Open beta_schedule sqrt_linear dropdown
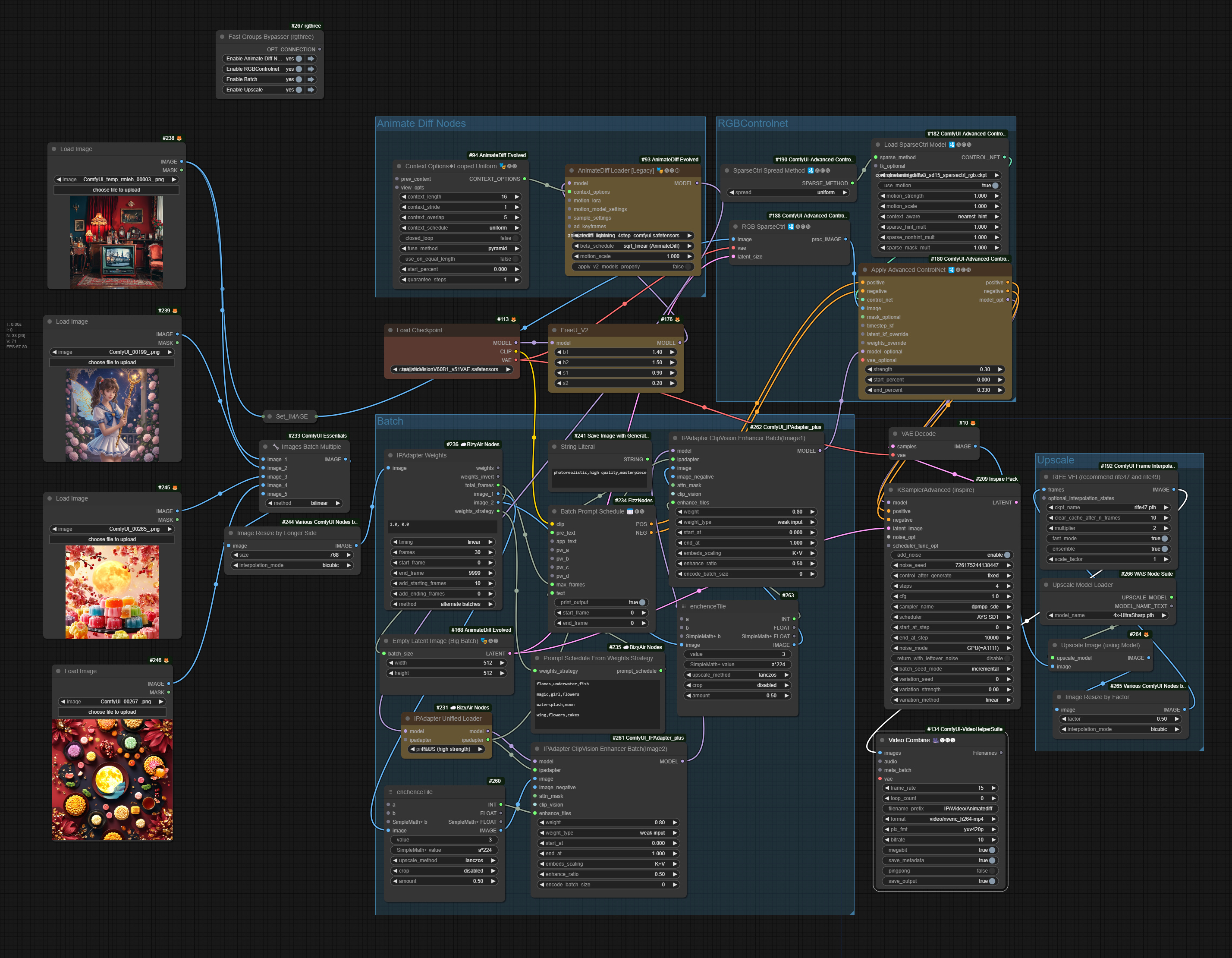The height and width of the screenshot is (958, 1232). click(x=633, y=246)
